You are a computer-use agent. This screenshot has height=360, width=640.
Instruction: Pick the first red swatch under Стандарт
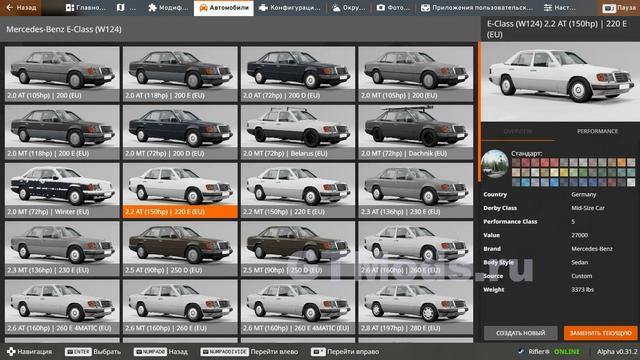pos(516,162)
